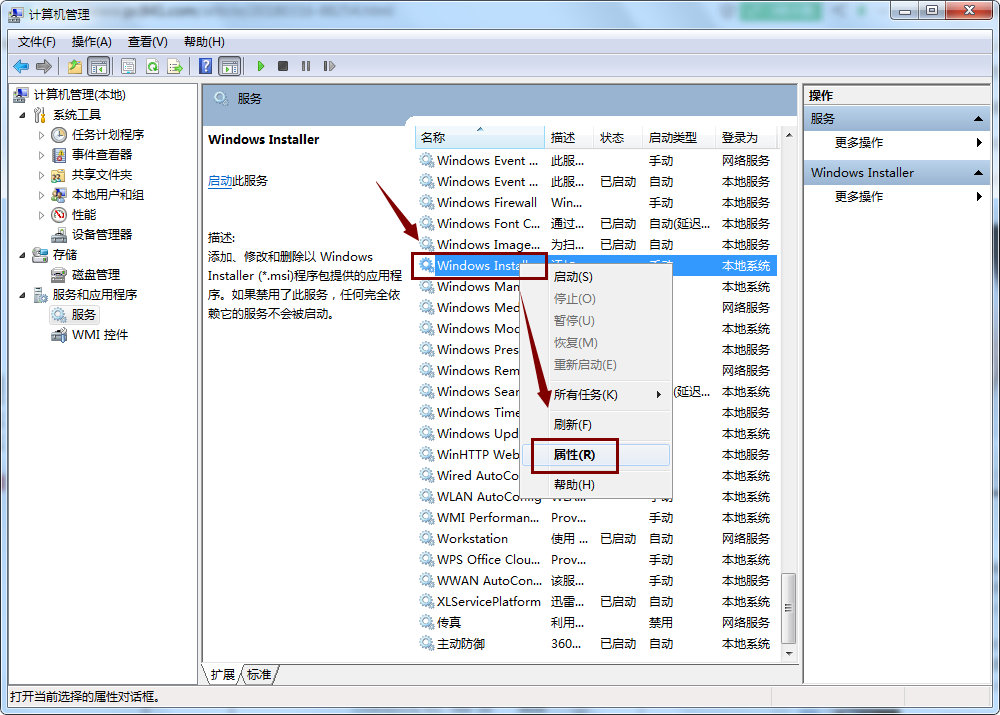The height and width of the screenshot is (715, 1000).
Task: Switch to the 标准 tab
Action: tap(258, 675)
